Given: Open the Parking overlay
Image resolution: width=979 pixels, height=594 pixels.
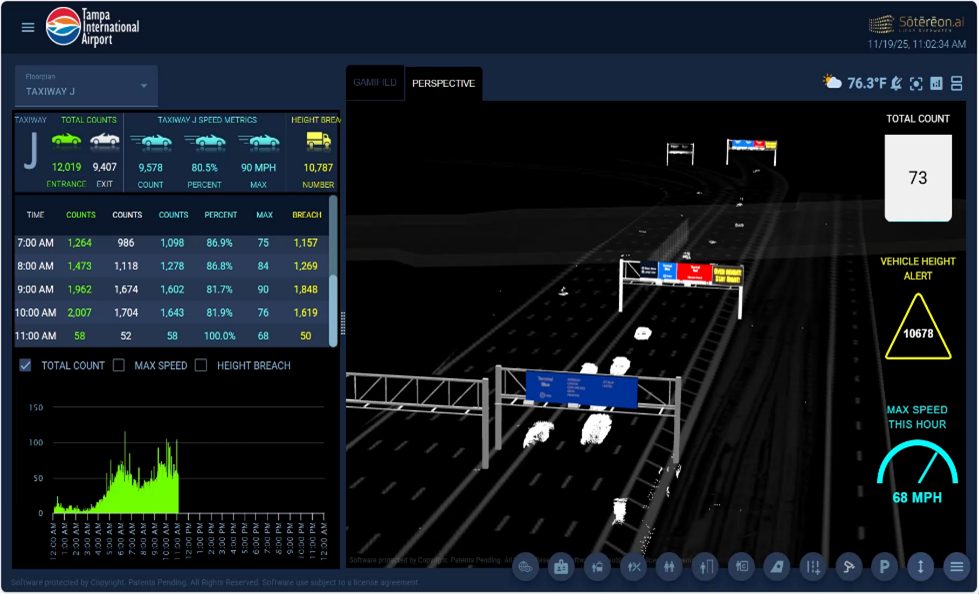Looking at the screenshot, I should point(884,566).
